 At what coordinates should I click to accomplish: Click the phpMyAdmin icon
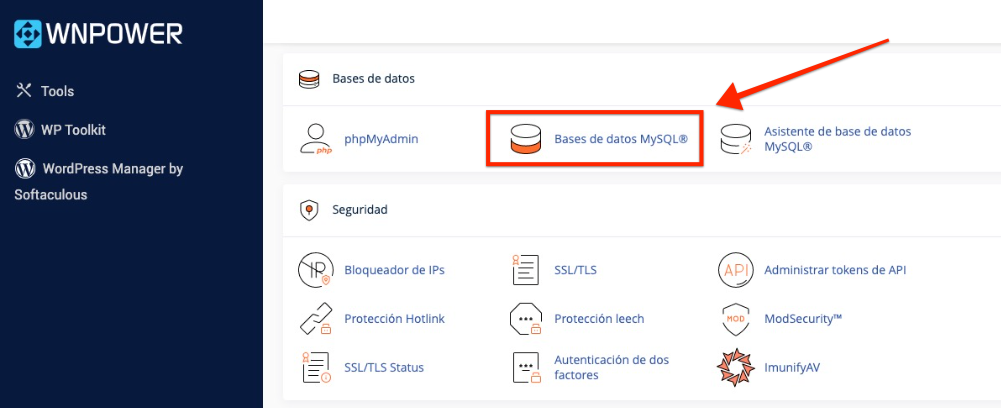pos(316,139)
